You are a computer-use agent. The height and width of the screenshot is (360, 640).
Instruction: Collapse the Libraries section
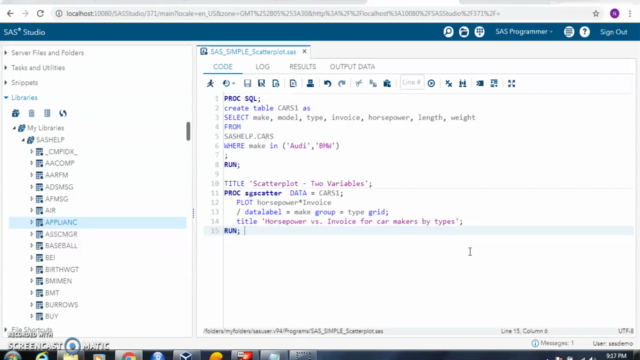pos(6,98)
